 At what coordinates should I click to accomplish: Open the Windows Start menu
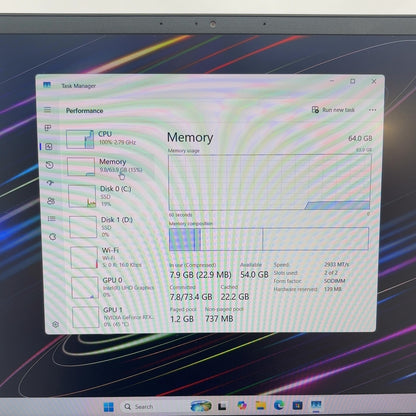[x=109, y=407]
